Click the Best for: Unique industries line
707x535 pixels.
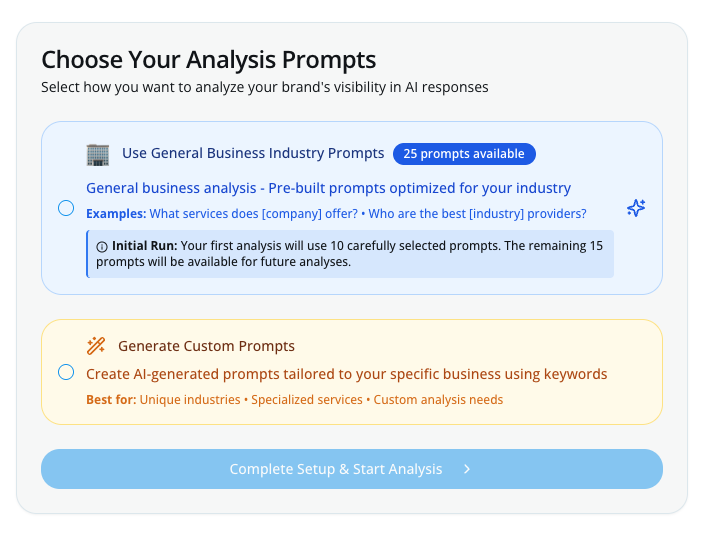tap(294, 399)
